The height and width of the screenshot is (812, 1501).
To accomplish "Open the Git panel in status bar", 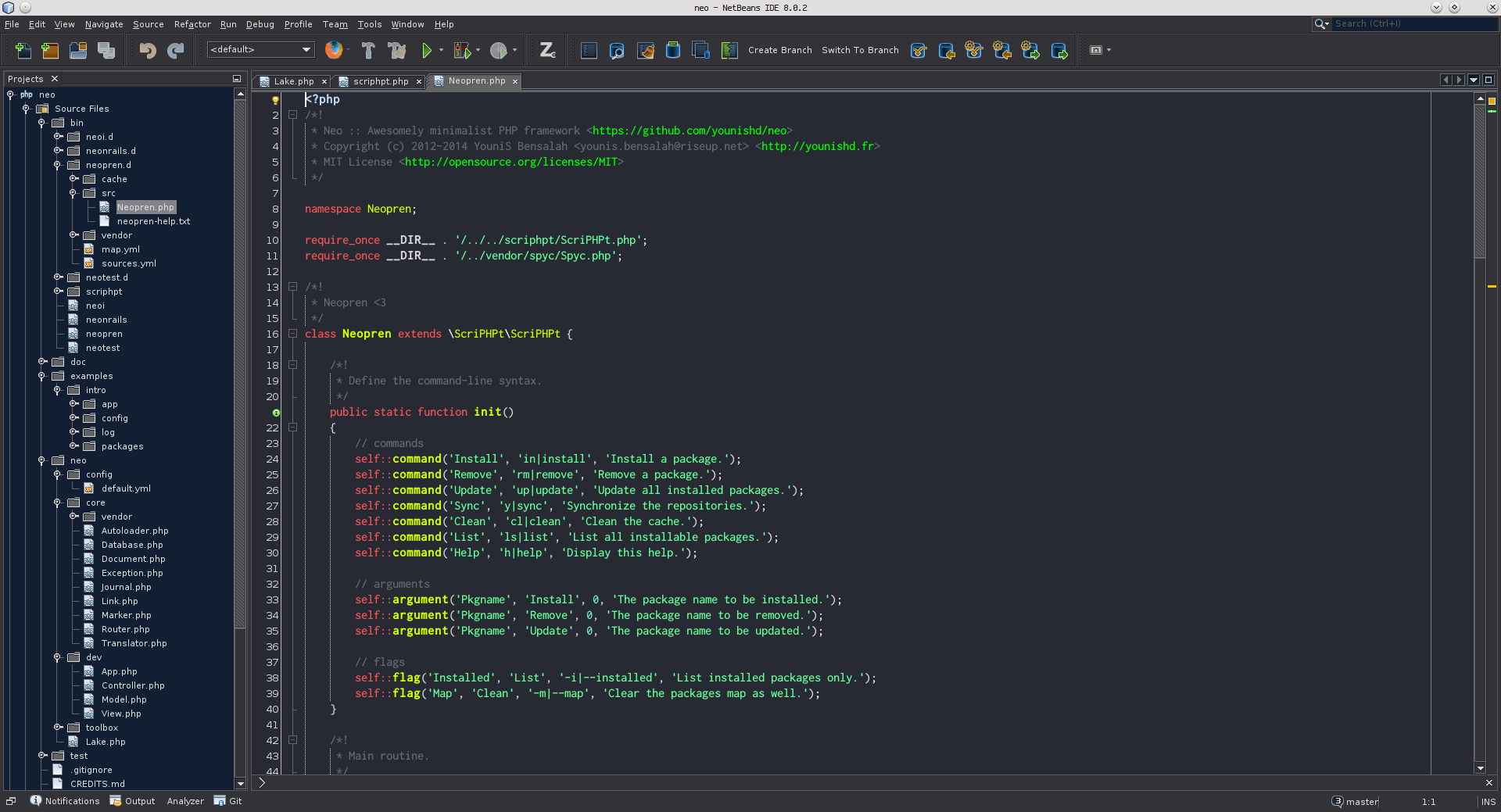I will point(228,801).
